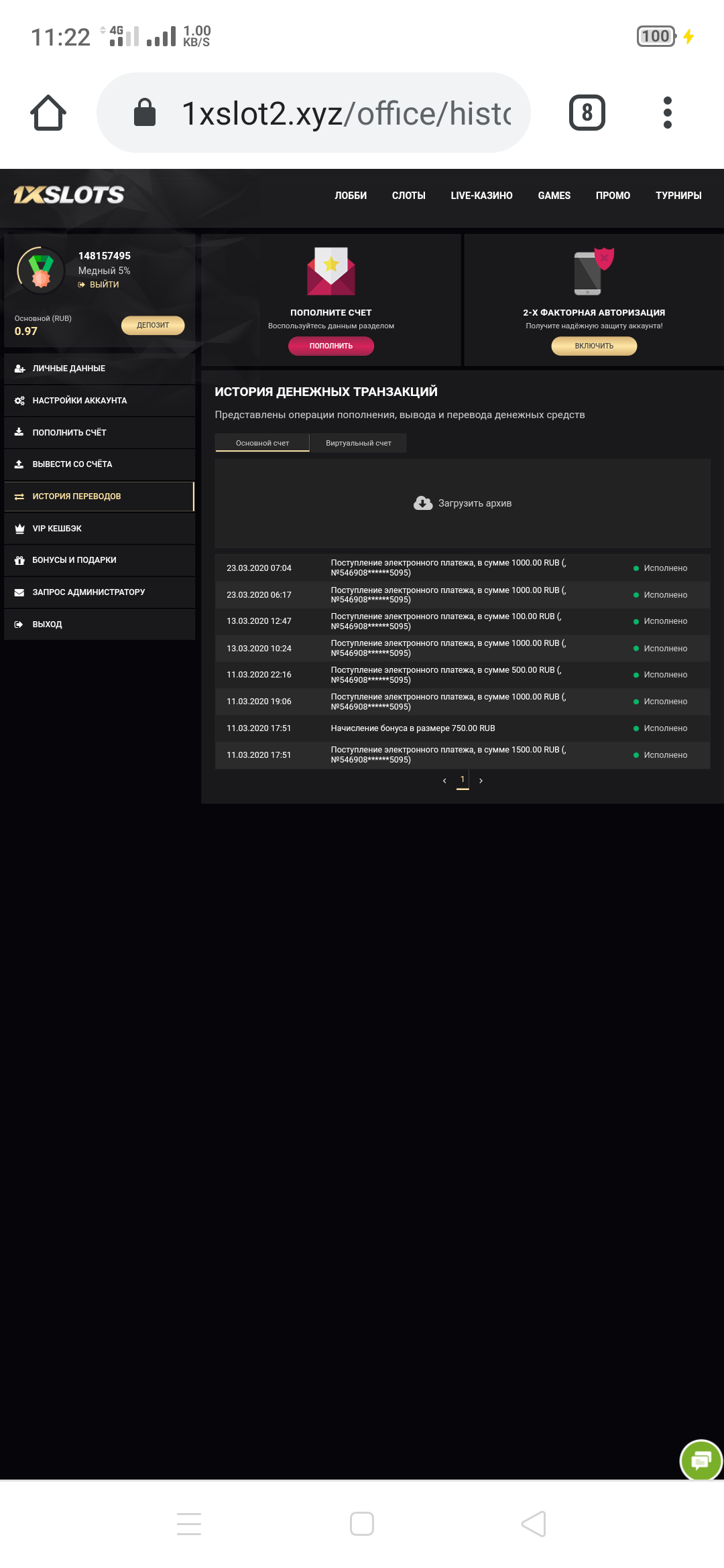Open ВЫВЕСТИ СО СЧЁТА in the sidebar
The image size is (724, 1568).
click(99, 464)
